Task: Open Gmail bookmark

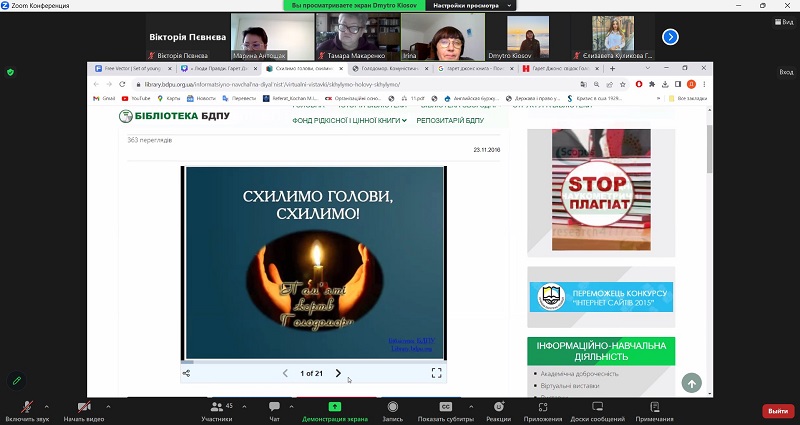Action: tap(104, 98)
